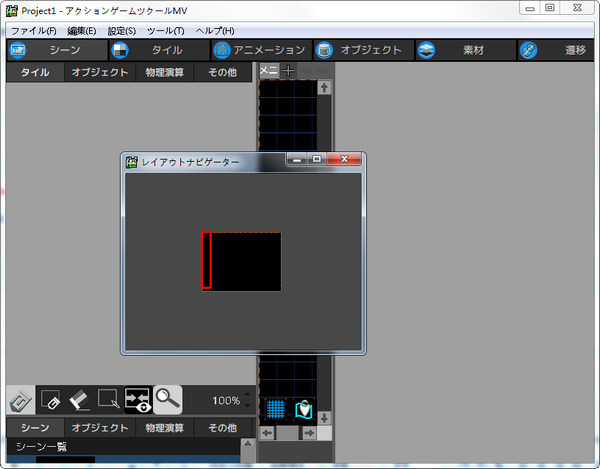Maximize the Project1 main window
600x469 pixels.
(x=550, y=8)
